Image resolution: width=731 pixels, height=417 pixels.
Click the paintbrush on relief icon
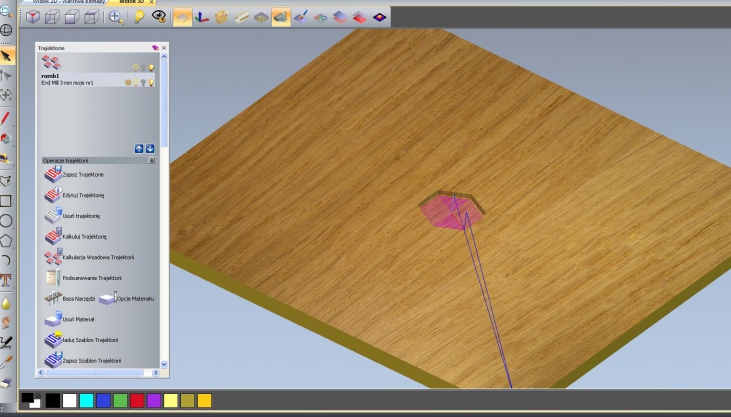301,17
